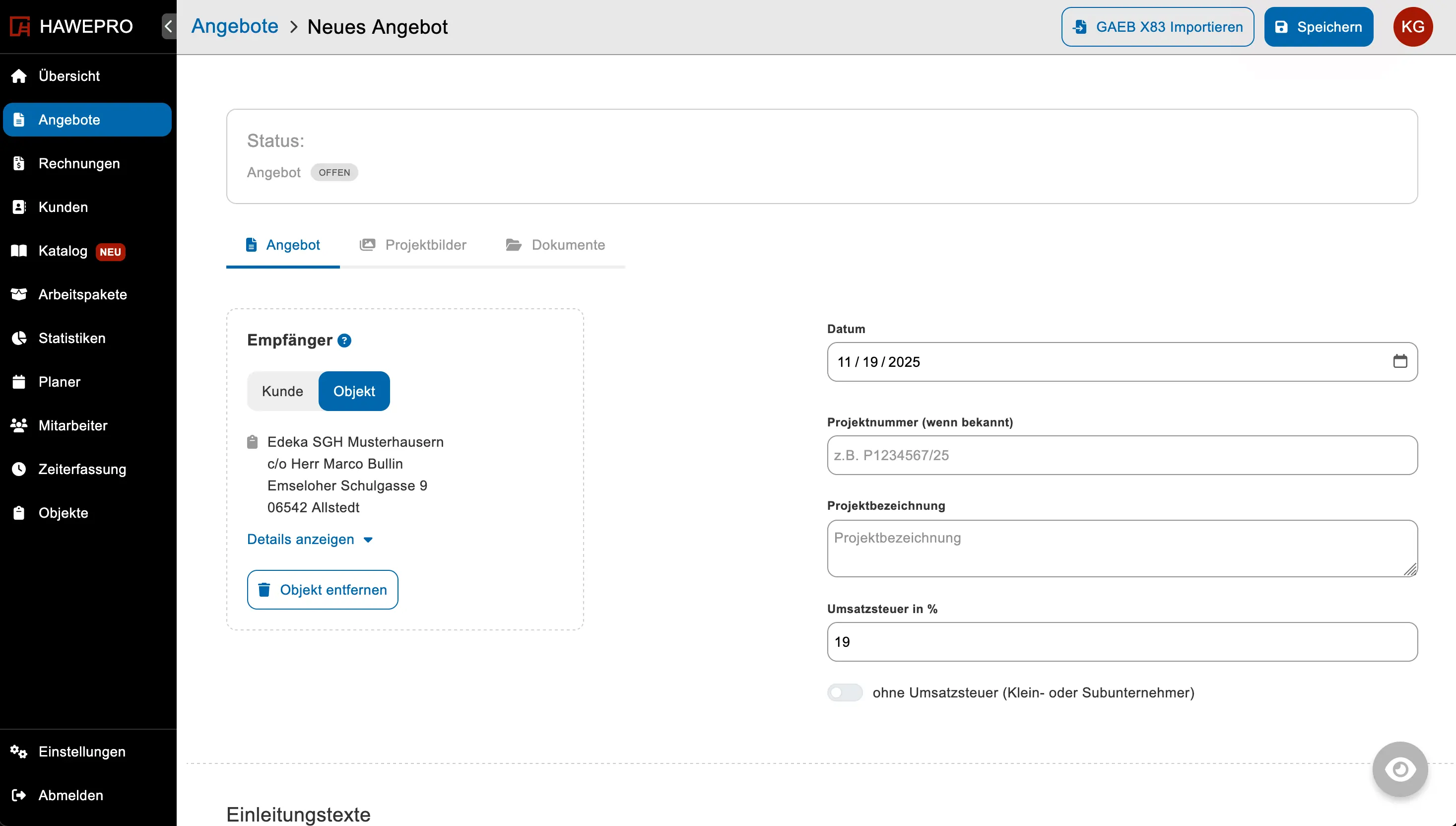Expand Details anzeigen
Viewport: 1456px width, 826px height.
[310, 540]
